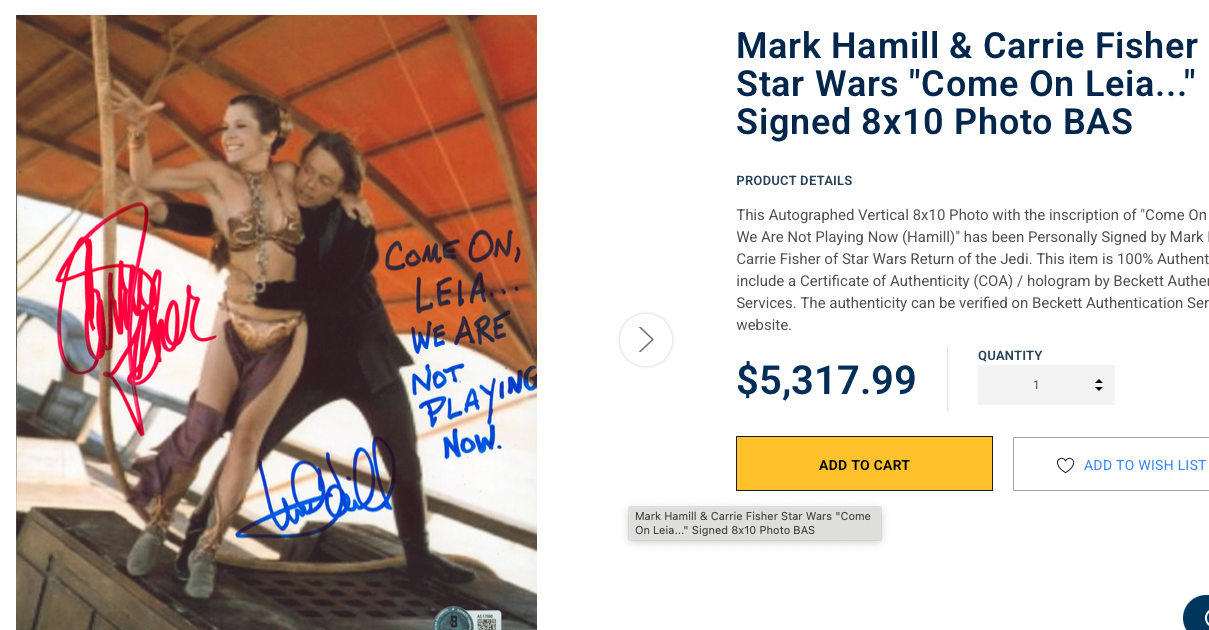The width and height of the screenshot is (1209, 630).
Task: Click the product description paragraph
Action: pos(972,270)
